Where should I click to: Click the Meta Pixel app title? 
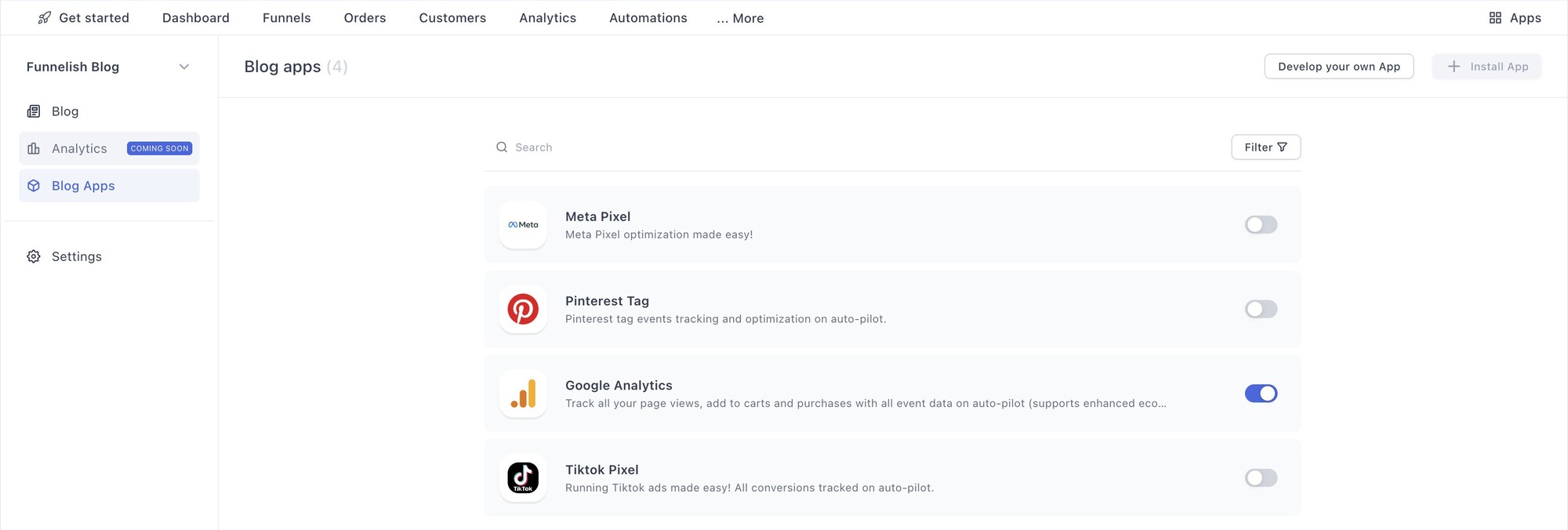click(x=598, y=216)
